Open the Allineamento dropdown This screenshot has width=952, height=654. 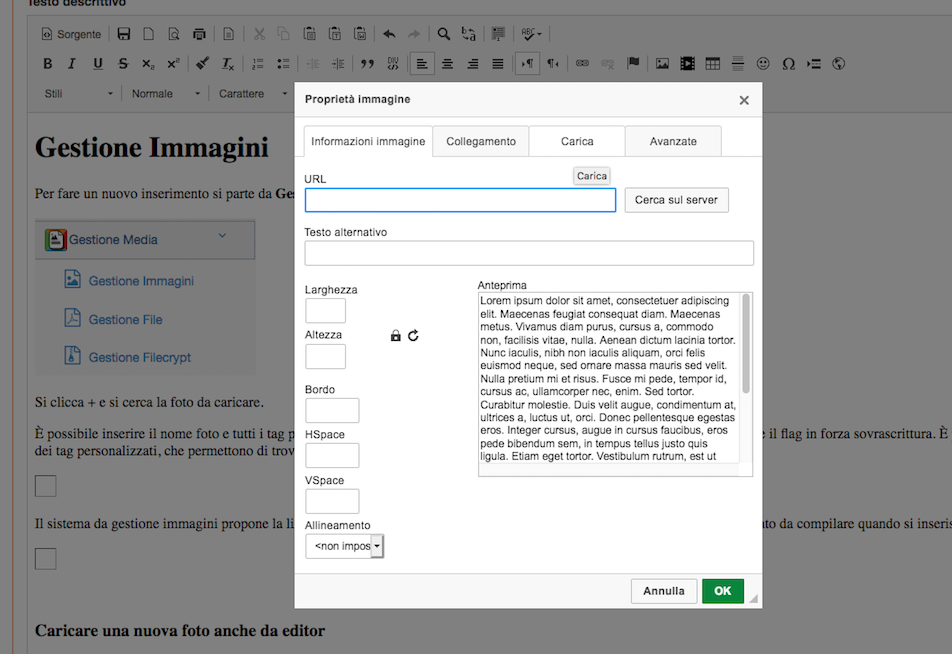point(344,546)
